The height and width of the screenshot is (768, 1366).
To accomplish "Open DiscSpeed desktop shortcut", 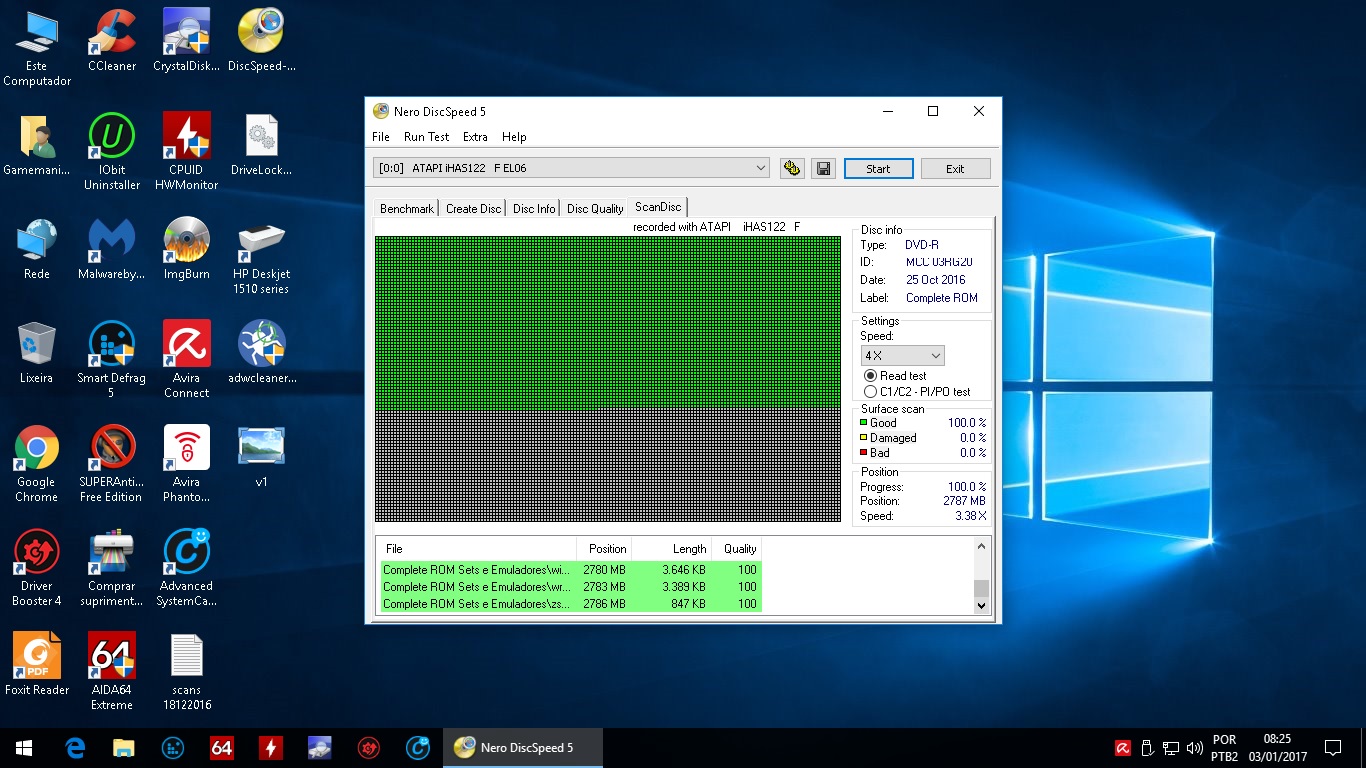I will click(x=261, y=41).
